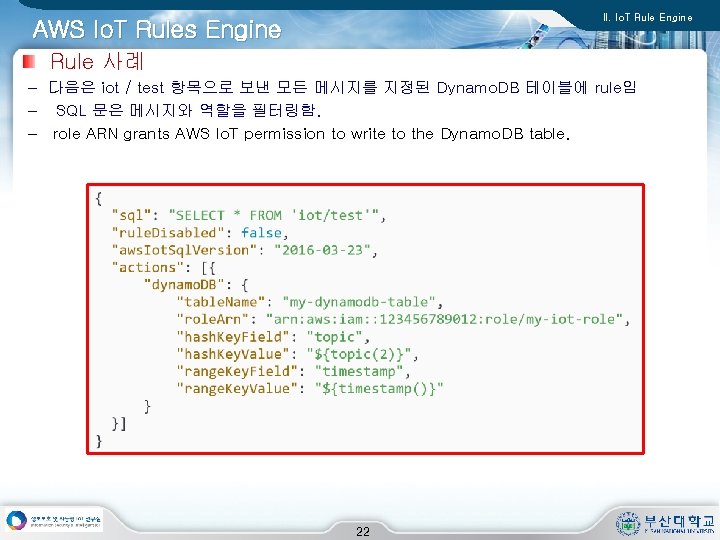
Task: Click the 'AWS IoT Rules Engine' slide title
Action: [x=157, y=29]
